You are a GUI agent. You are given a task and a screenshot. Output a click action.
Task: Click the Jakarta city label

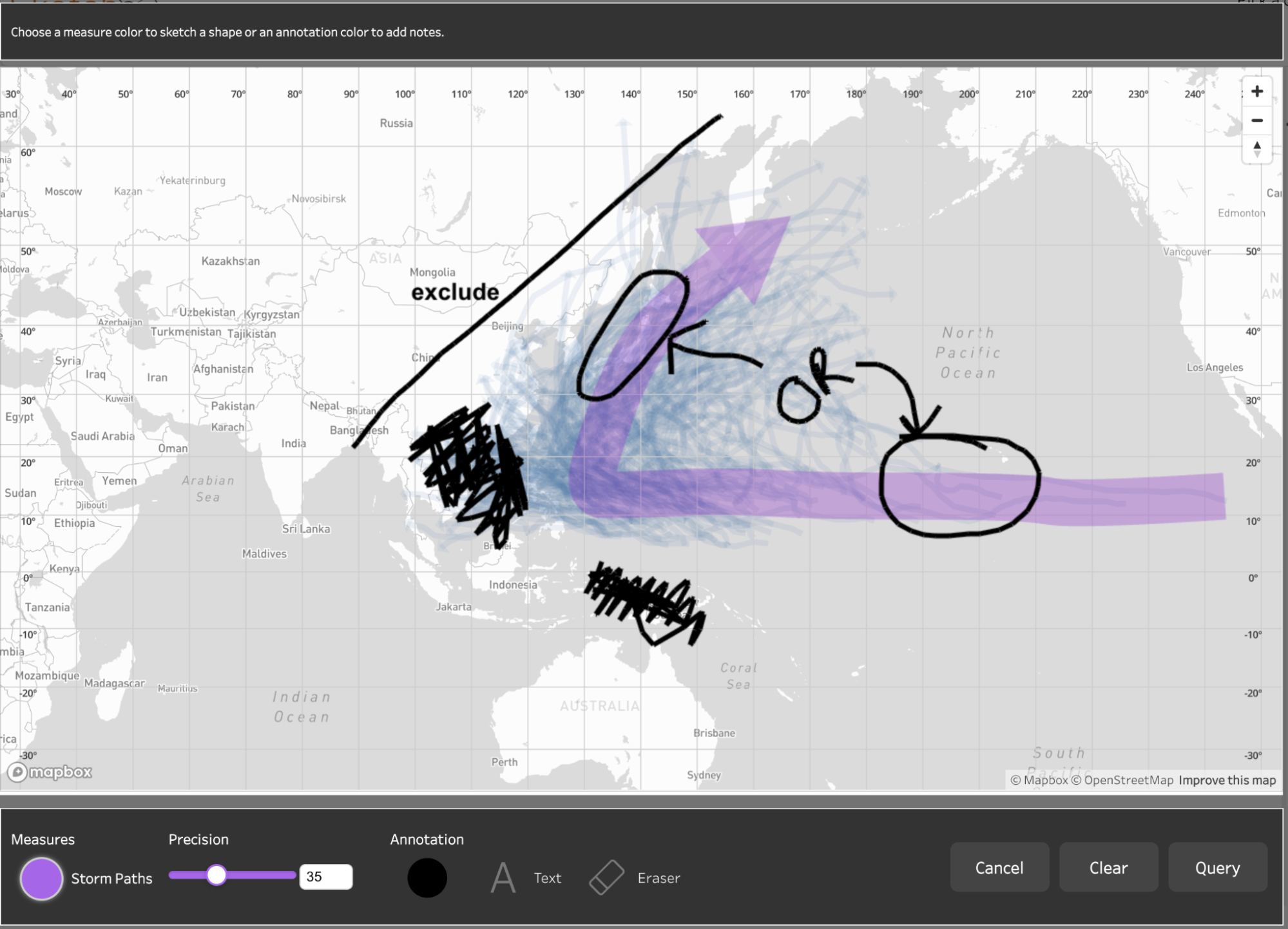tap(454, 607)
